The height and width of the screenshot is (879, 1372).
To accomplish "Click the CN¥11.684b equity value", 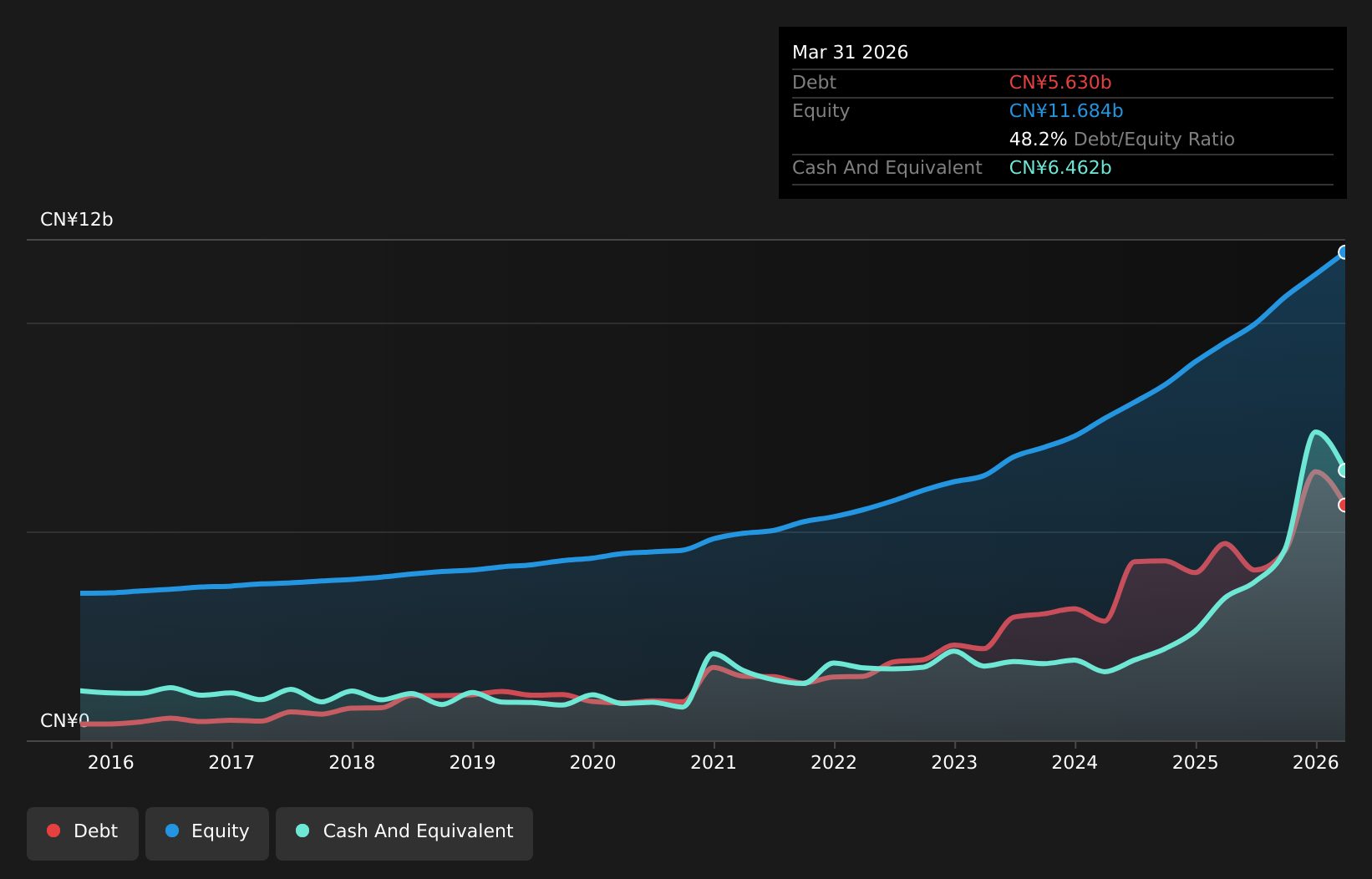I will pos(1066,111).
